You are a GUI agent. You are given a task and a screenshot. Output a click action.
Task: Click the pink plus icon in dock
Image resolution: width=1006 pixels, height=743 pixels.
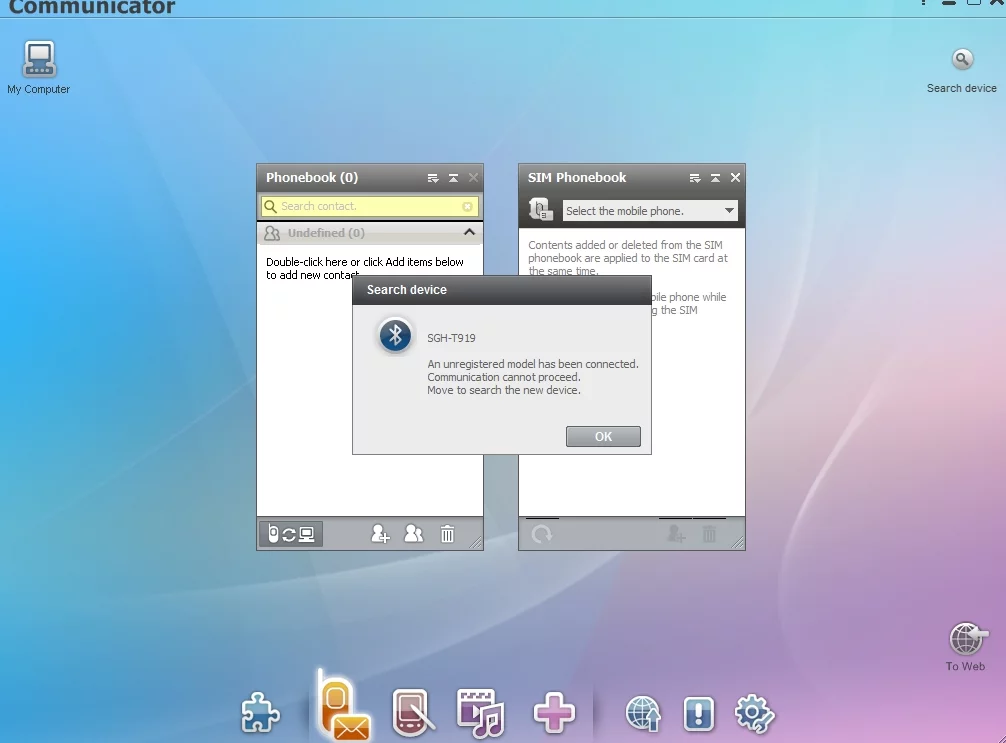pos(554,713)
